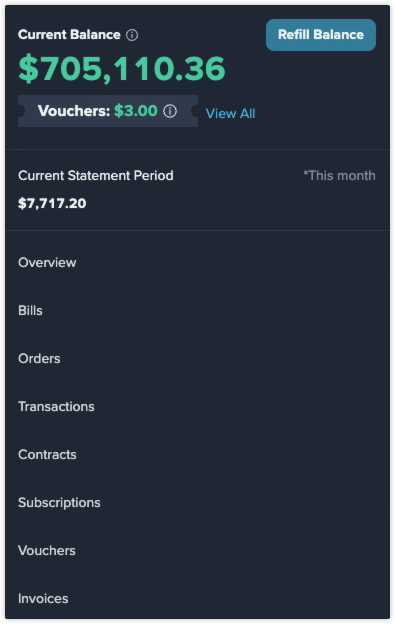Viewport: 395px width, 624px height.
Task: Click the "Vouchers:" label in ticket badge
Action: pos(74,111)
